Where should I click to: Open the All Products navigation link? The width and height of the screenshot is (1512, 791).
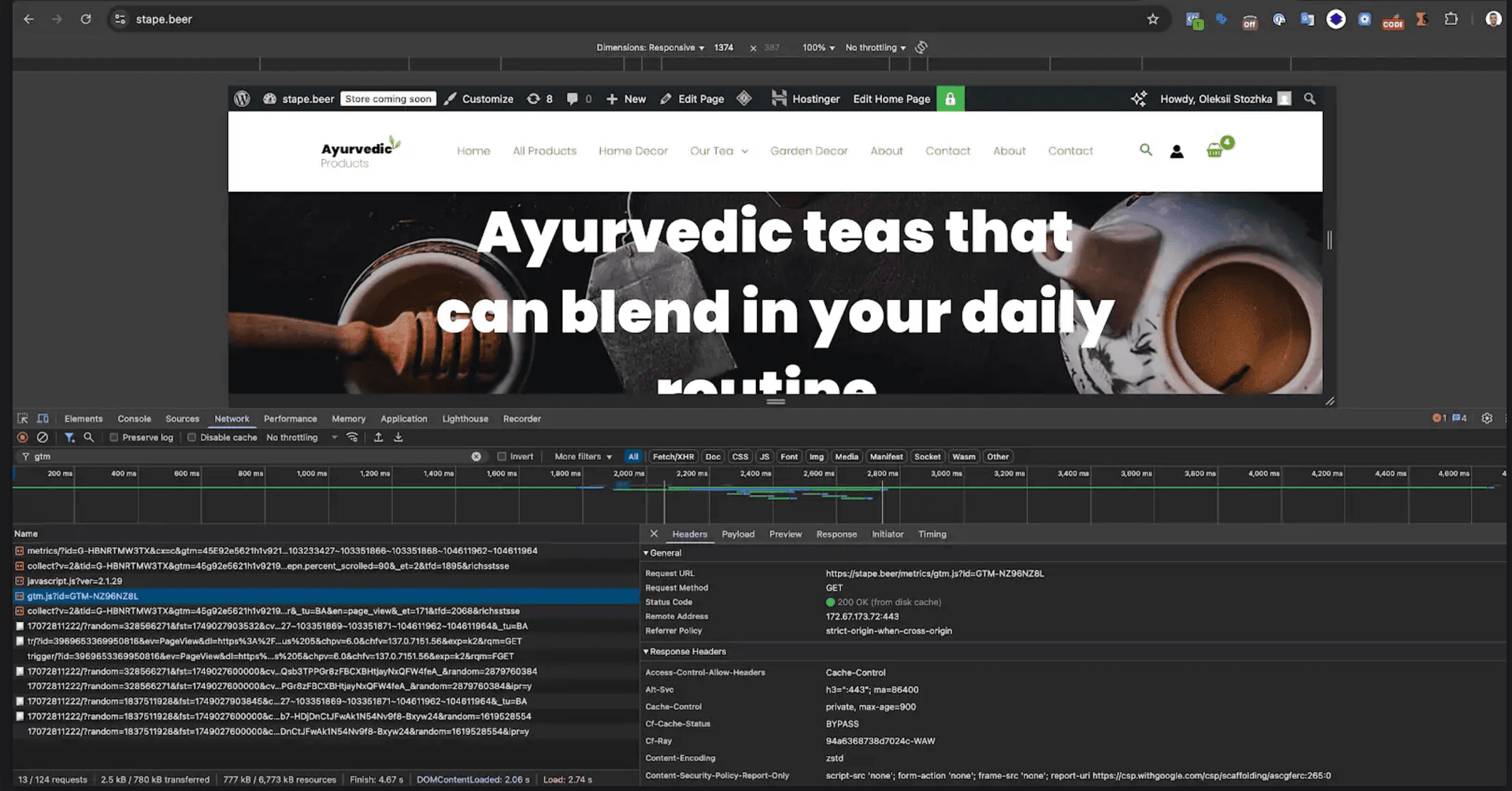pos(544,151)
